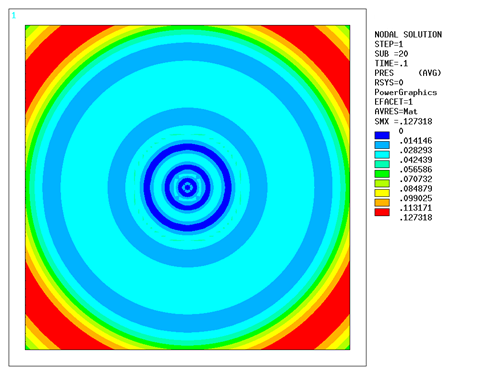Click the red legend swatch

[x=382, y=212]
